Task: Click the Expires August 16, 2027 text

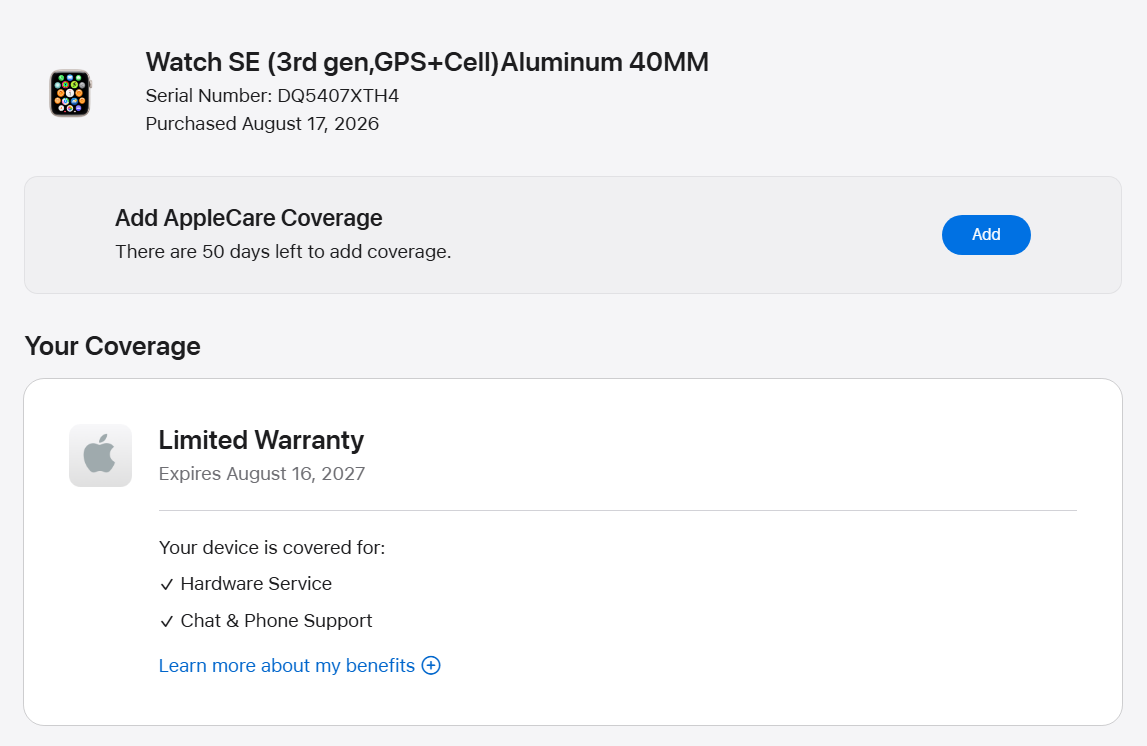Action: pyautogui.click(x=262, y=474)
